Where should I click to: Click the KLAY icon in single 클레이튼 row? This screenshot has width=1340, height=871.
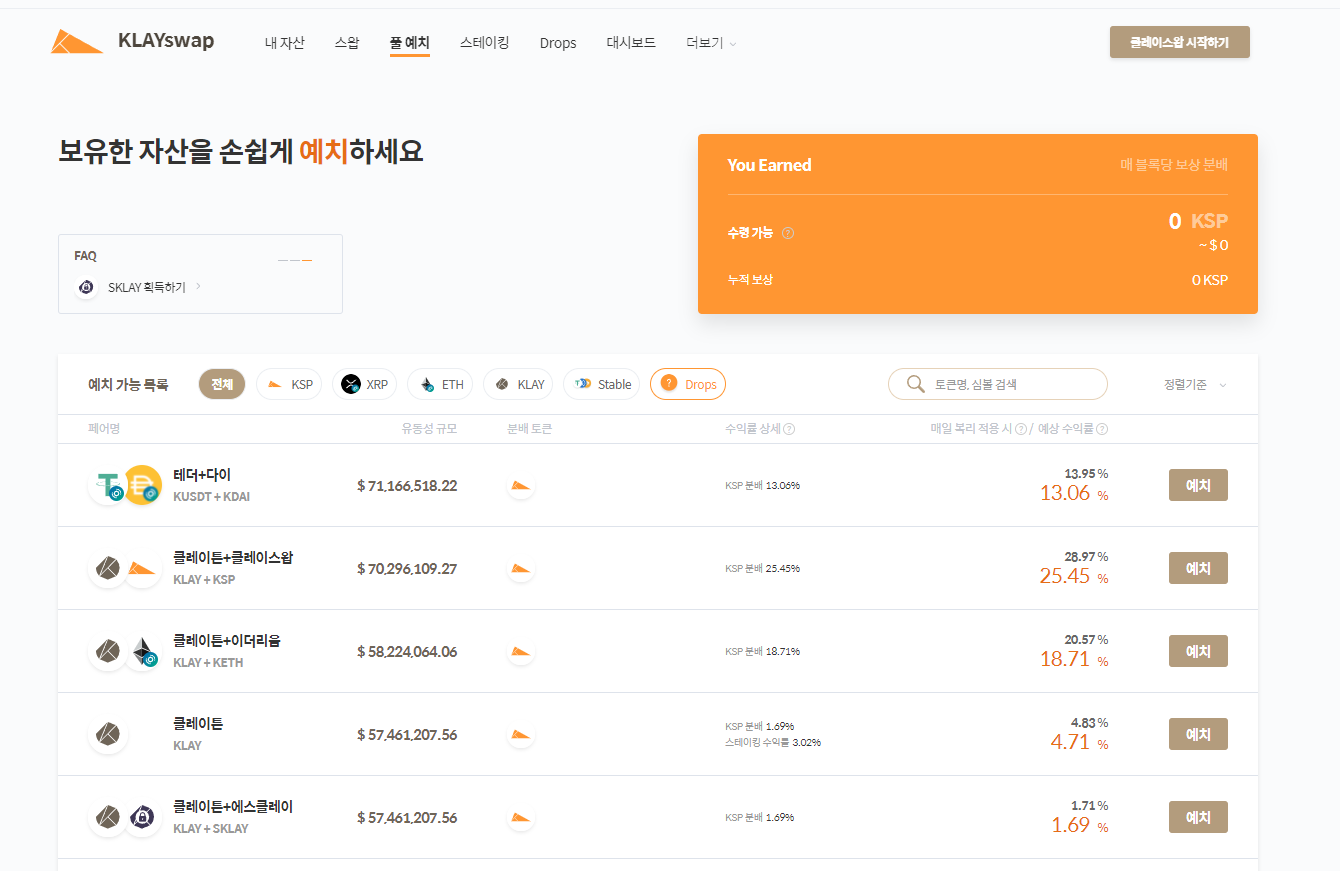coord(108,735)
